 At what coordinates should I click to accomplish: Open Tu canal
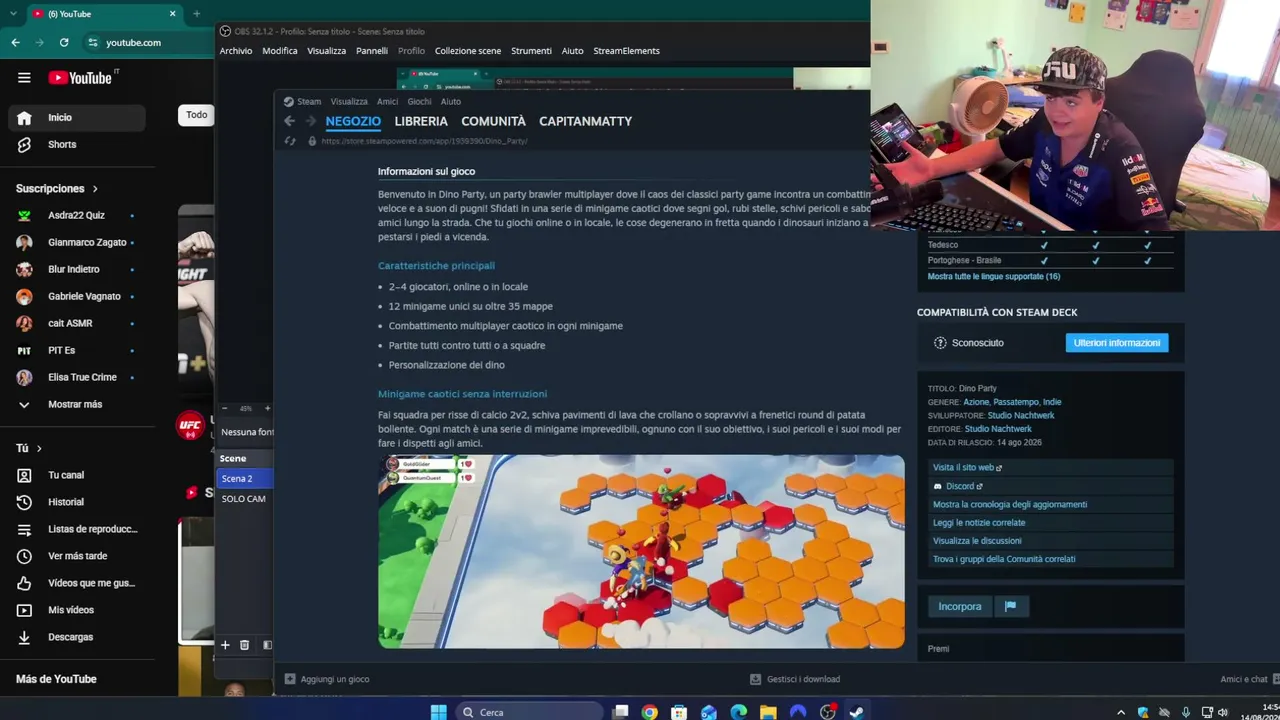pos(77,475)
